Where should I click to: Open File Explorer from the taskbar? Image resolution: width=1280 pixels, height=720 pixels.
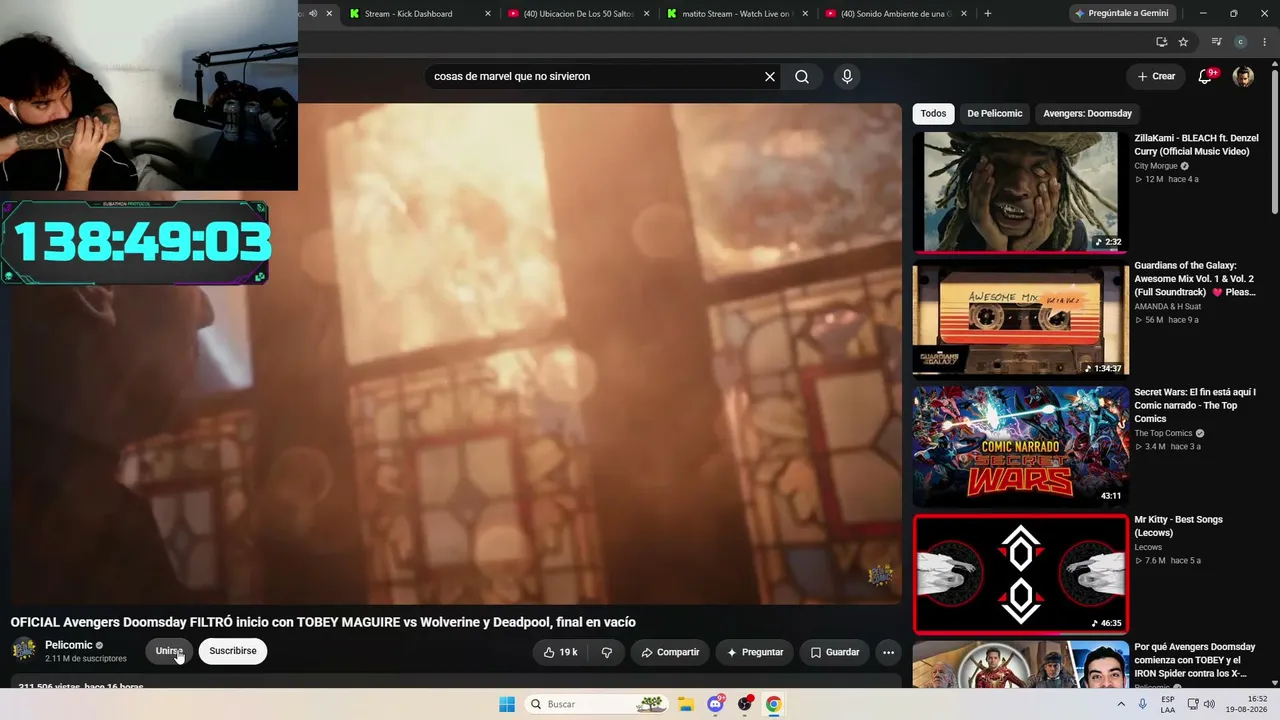pos(686,704)
